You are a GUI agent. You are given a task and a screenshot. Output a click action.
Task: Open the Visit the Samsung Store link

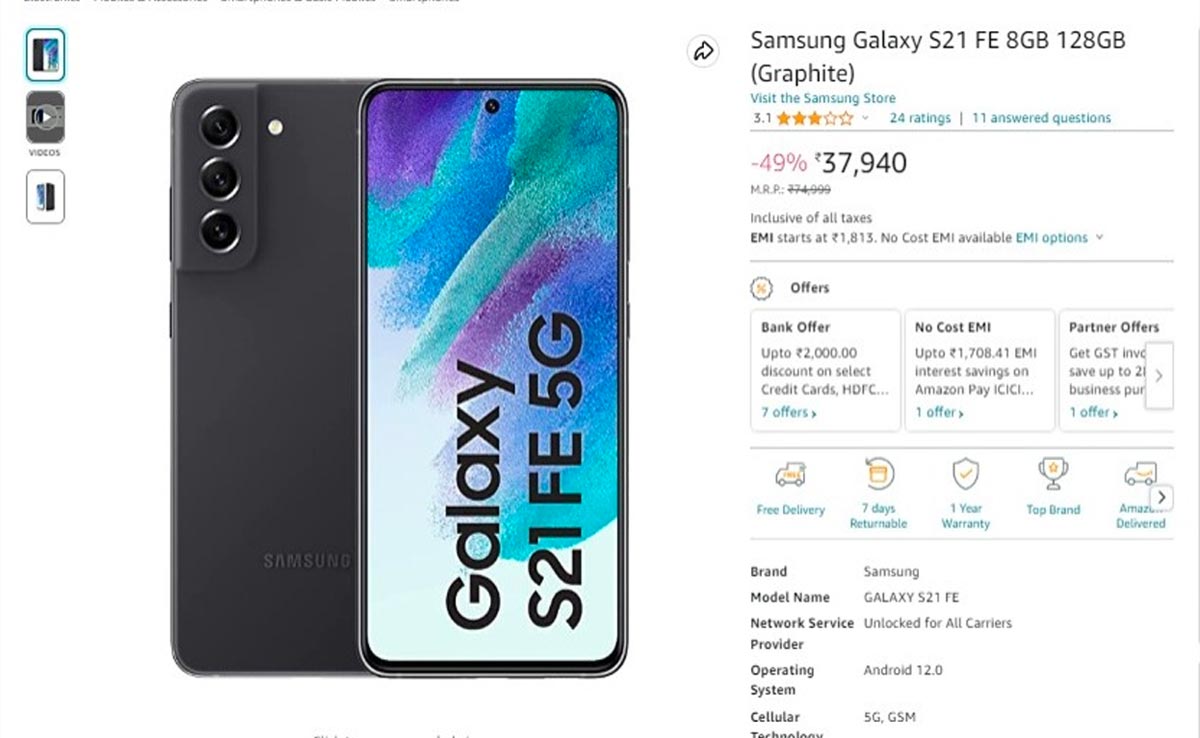point(823,98)
